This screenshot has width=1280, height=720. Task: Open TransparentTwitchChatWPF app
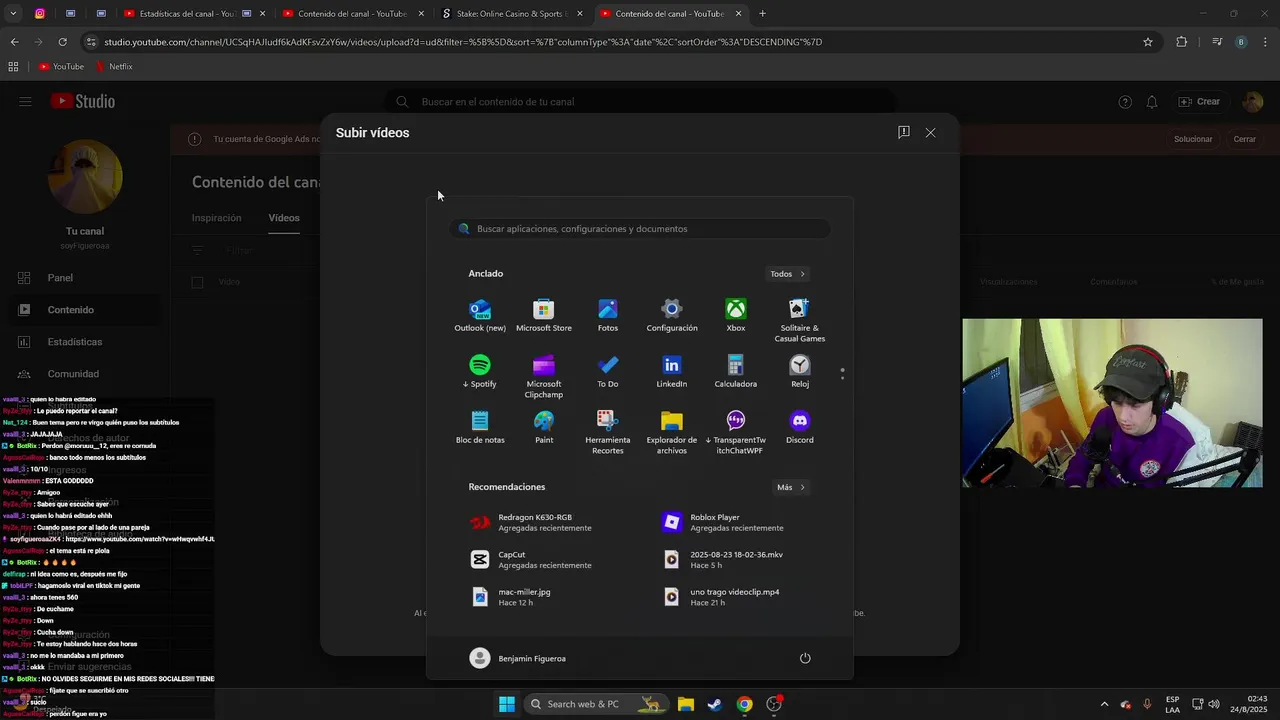pos(736,432)
